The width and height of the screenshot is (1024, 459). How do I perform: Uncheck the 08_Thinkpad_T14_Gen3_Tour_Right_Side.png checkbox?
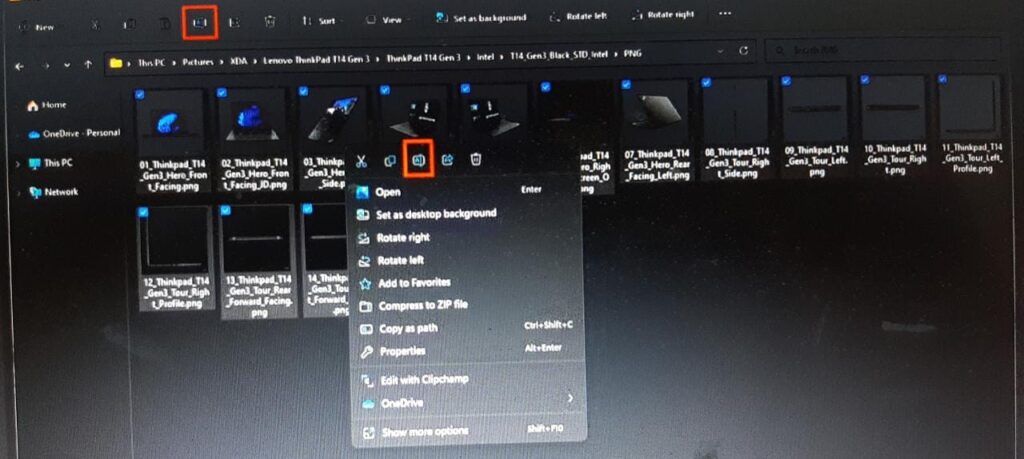706,82
